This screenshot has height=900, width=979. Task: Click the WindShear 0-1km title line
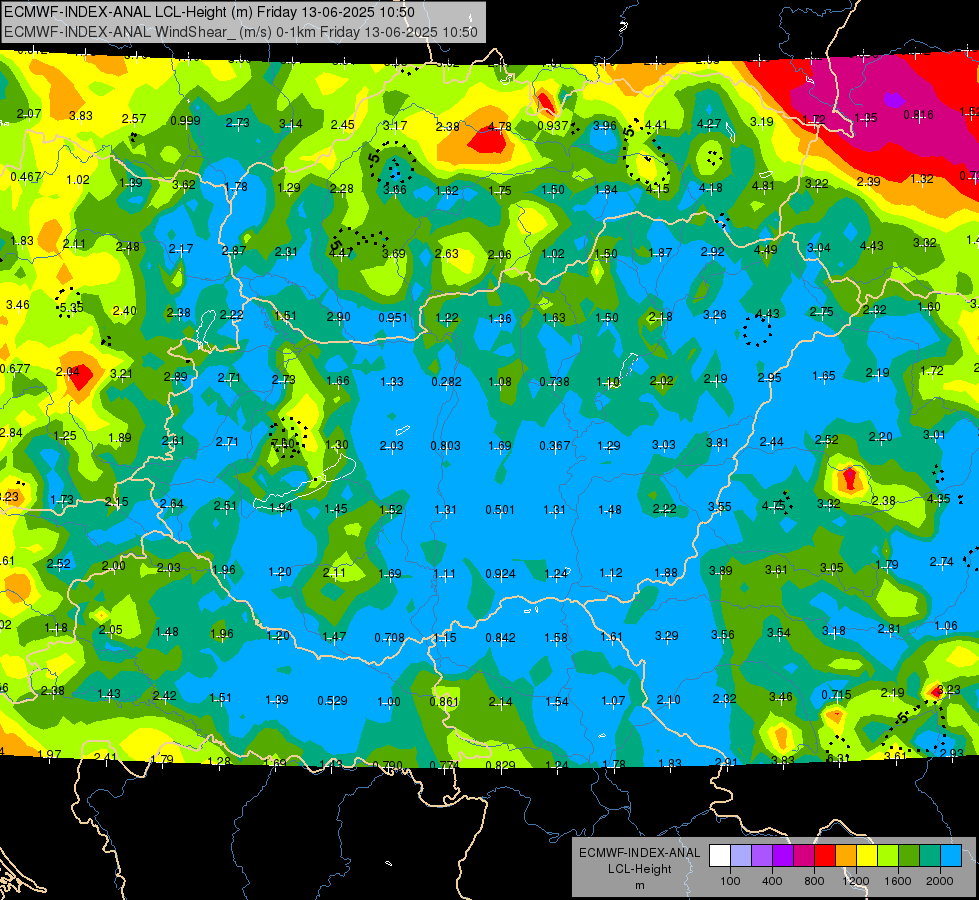coord(241,32)
